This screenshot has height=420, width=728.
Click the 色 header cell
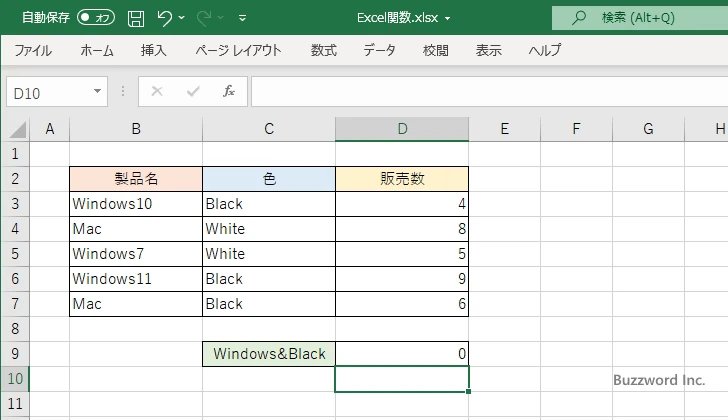(x=269, y=179)
